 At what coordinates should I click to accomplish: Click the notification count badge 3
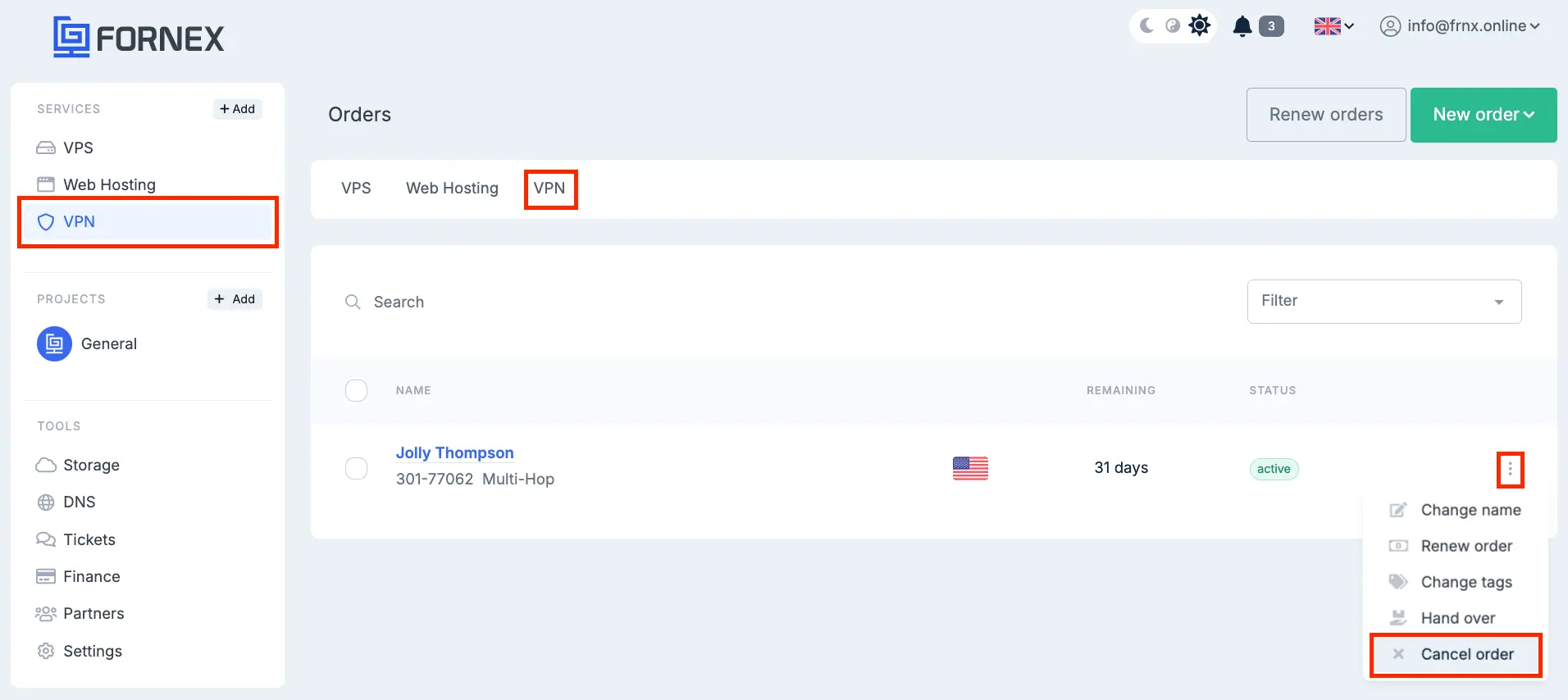click(x=1271, y=26)
